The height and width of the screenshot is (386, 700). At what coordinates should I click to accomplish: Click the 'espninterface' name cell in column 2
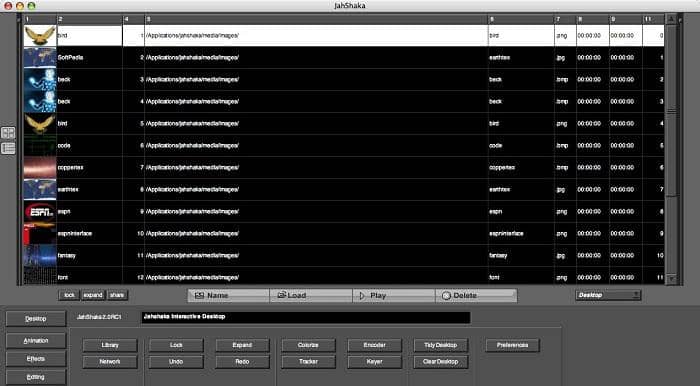tap(89, 233)
